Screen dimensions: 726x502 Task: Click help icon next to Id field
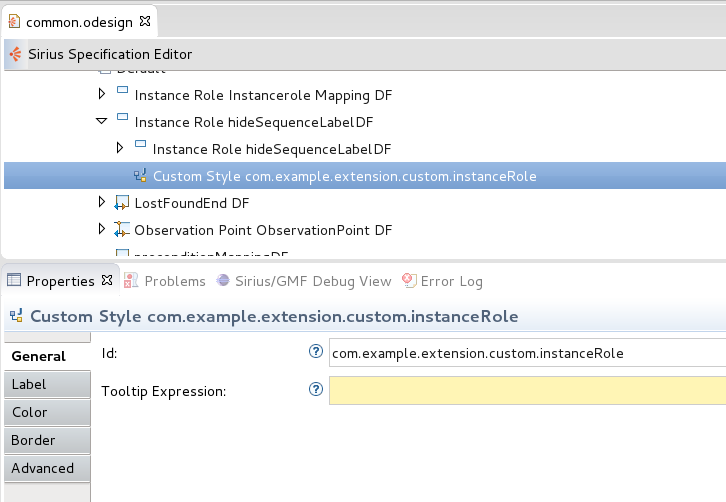click(317, 352)
